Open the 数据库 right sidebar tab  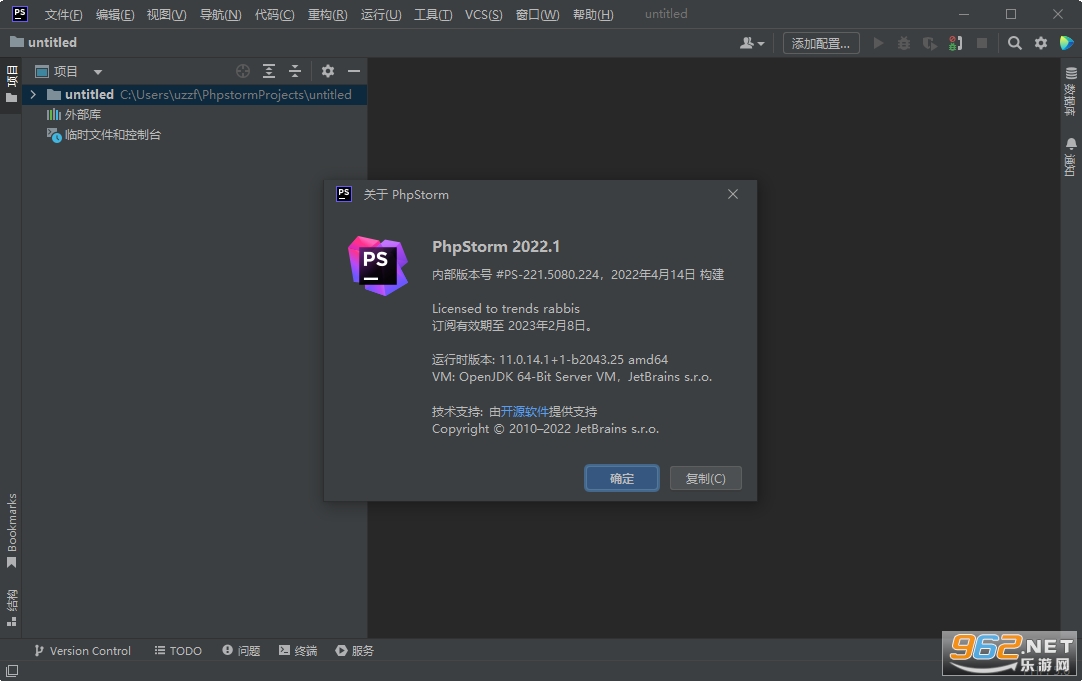coord(1070,91)
